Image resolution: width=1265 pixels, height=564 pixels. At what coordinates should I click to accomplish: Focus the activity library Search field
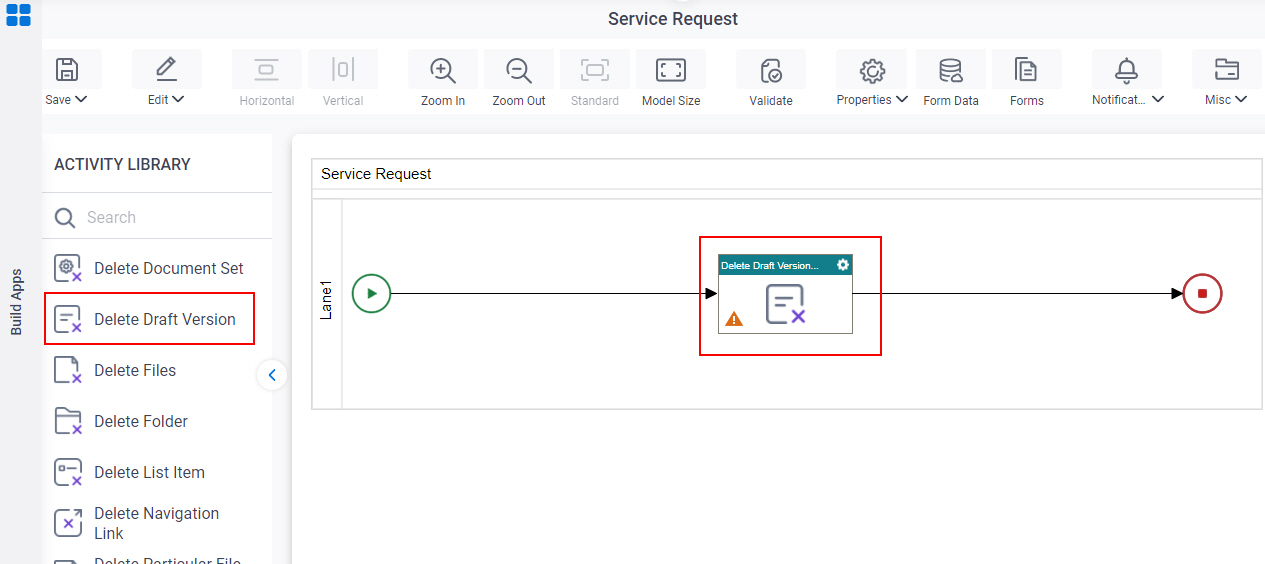(157, 217)
